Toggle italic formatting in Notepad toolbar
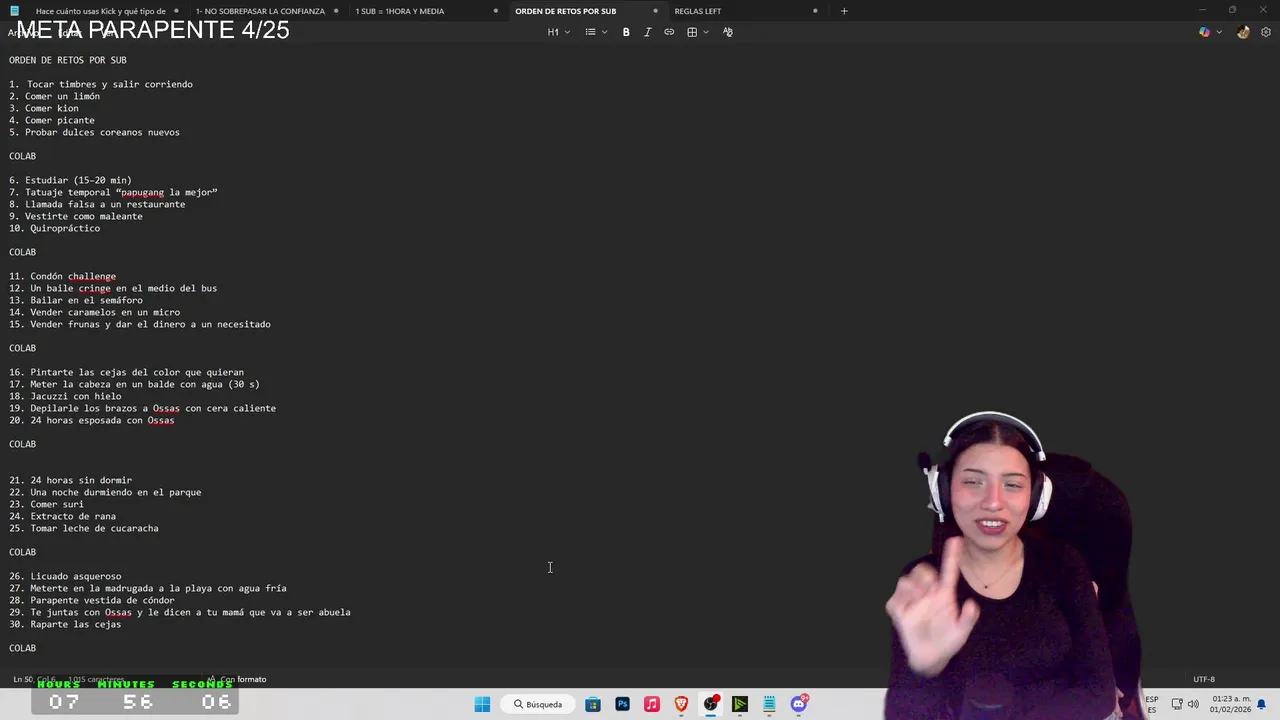 click(647, 32)
